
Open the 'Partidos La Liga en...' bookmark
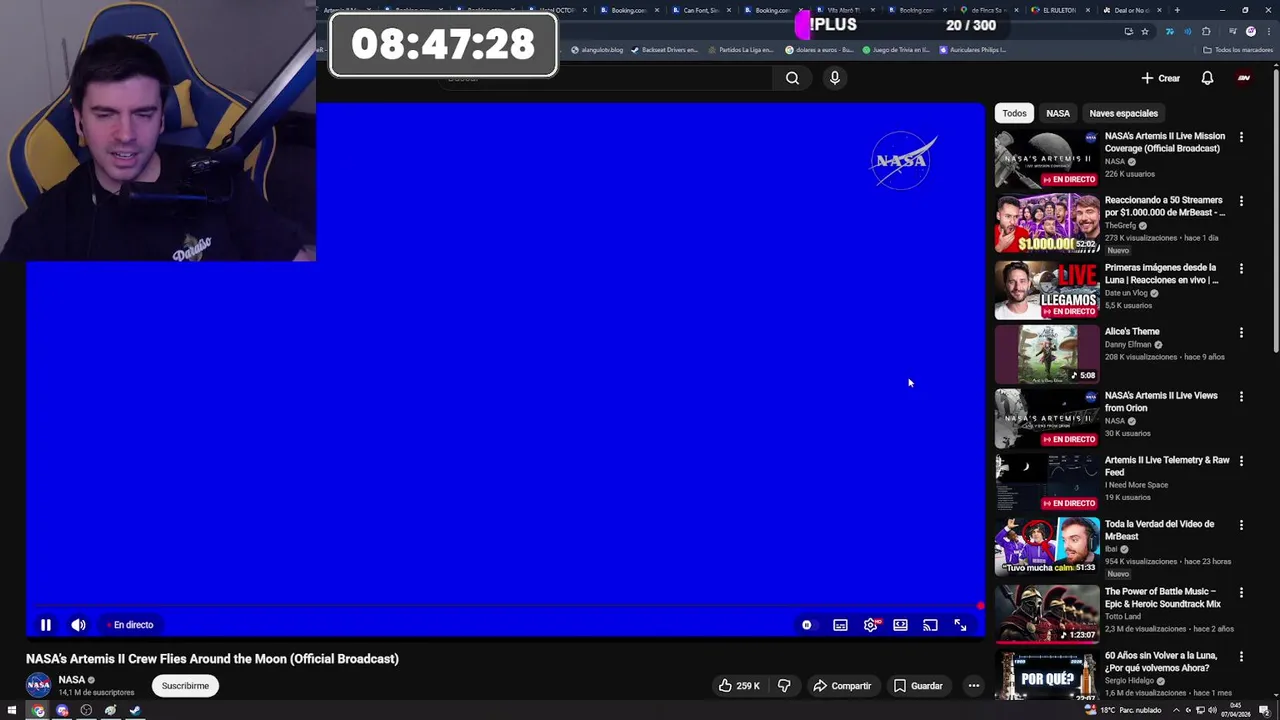click(x=741, y=50)
